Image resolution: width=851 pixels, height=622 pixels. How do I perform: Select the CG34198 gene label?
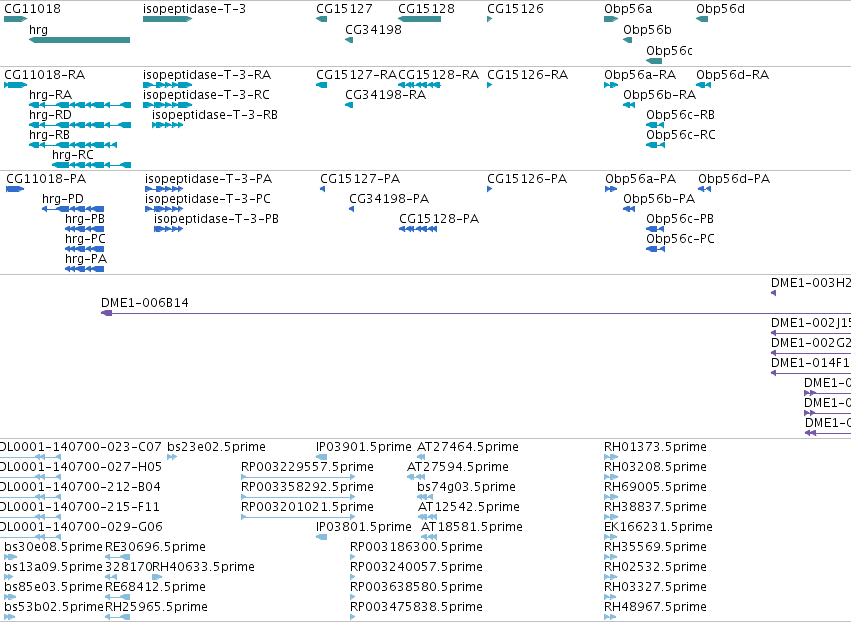[x=373, y=29]
